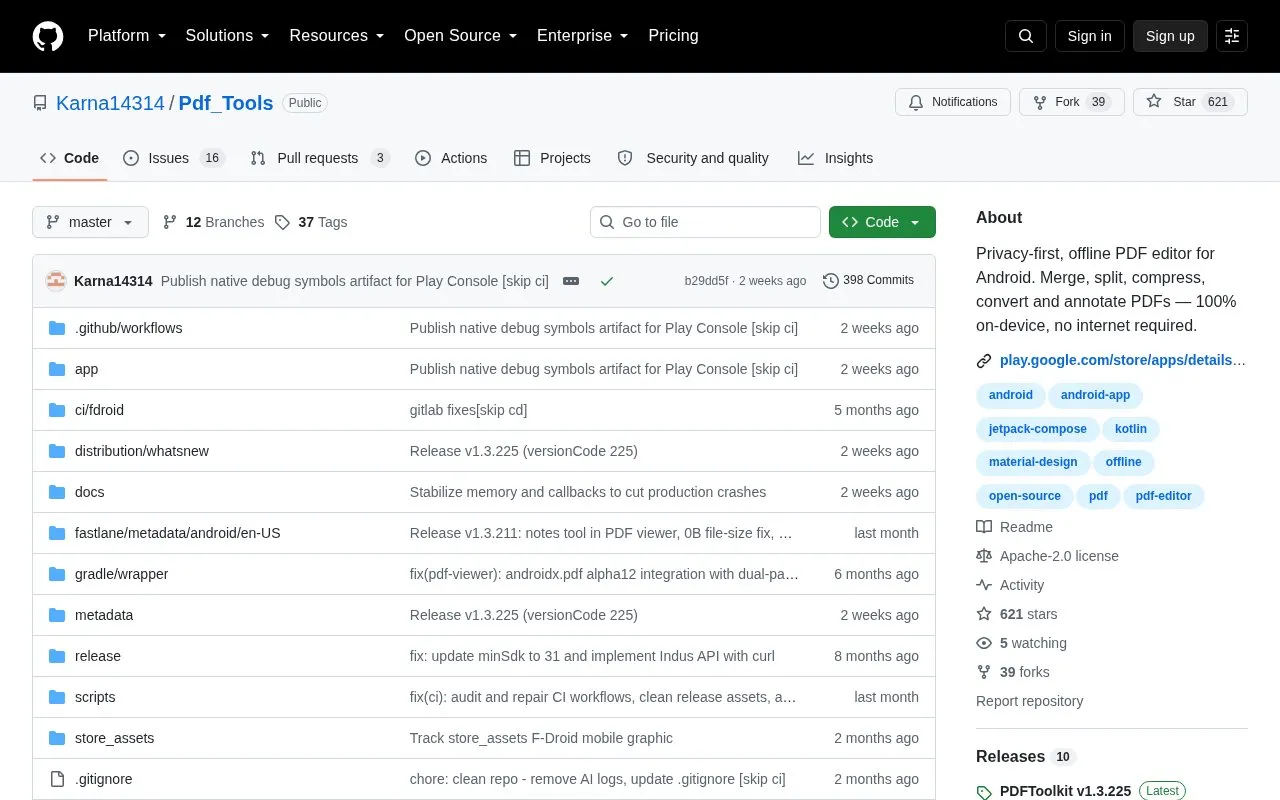Open the Pricing link
The image size is (1280, 800).
click(x=673, y=36)
